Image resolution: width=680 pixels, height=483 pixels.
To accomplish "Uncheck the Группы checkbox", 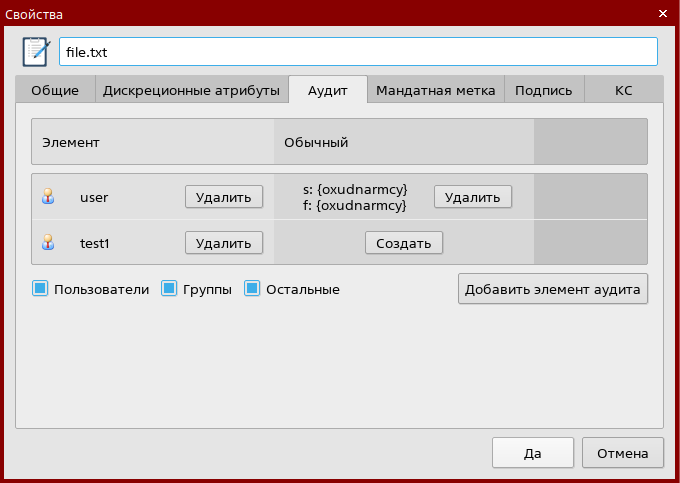I will pyautogui.click(x=169, y=289).
